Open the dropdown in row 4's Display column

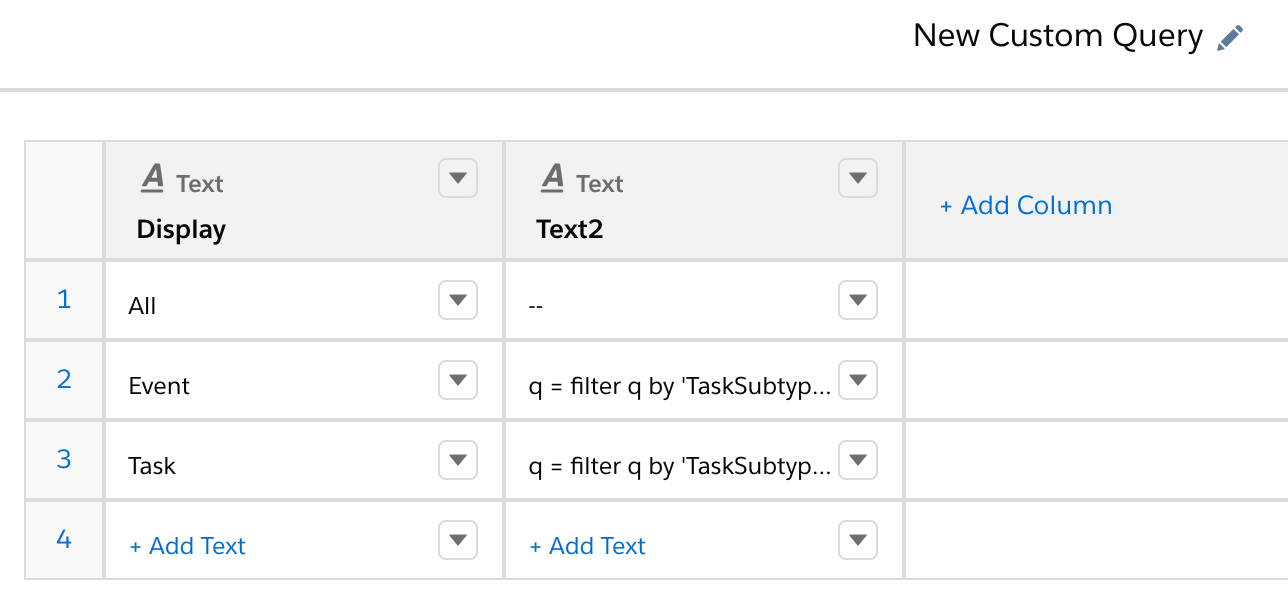pyautogui.click(x=457, y=540)
